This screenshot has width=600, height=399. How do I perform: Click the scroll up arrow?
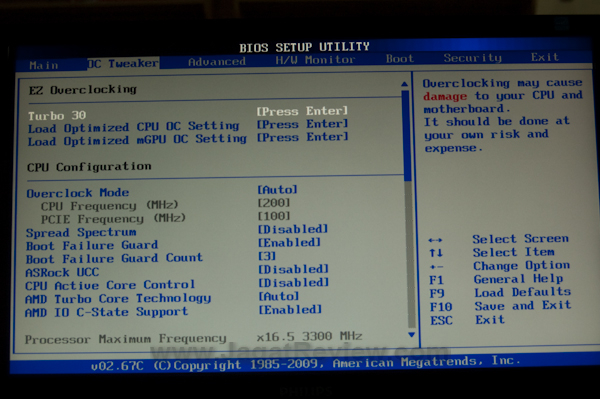[x=405, y=84]
